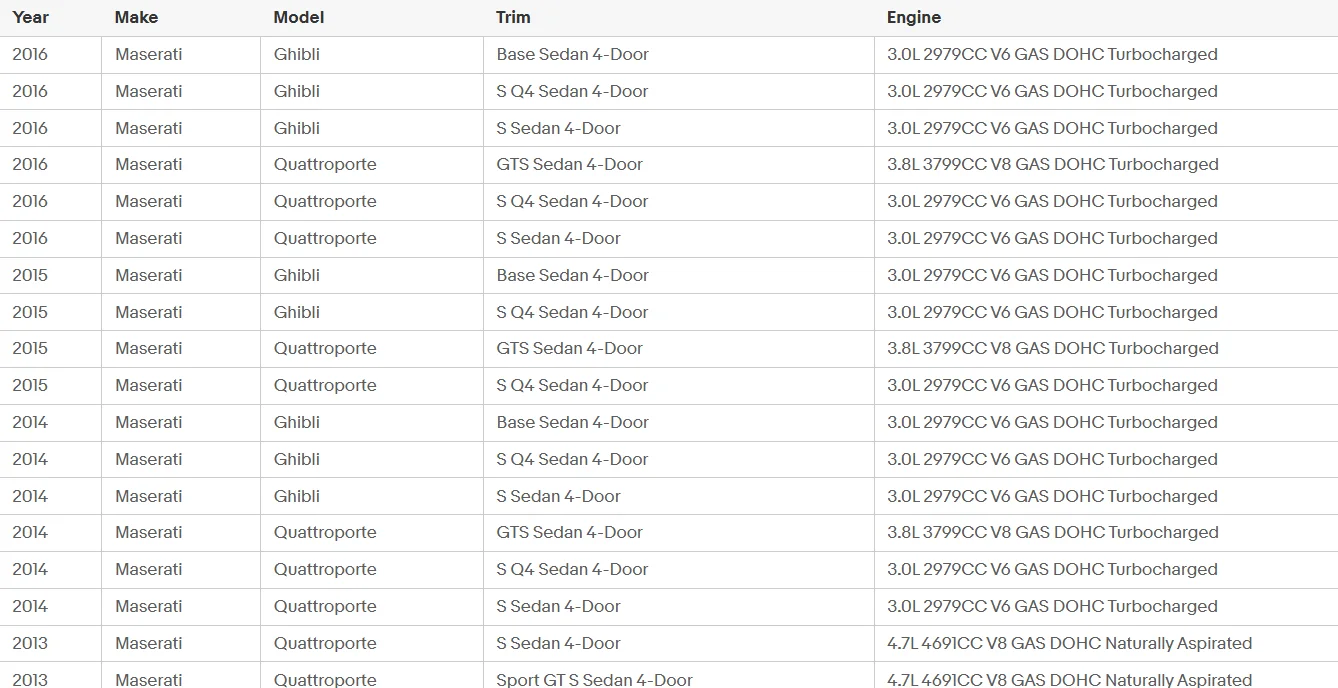The width and height of the screenshot is (1338, 688).
Task: Select the "Trim" column header
Action: (x=514, y=17)
